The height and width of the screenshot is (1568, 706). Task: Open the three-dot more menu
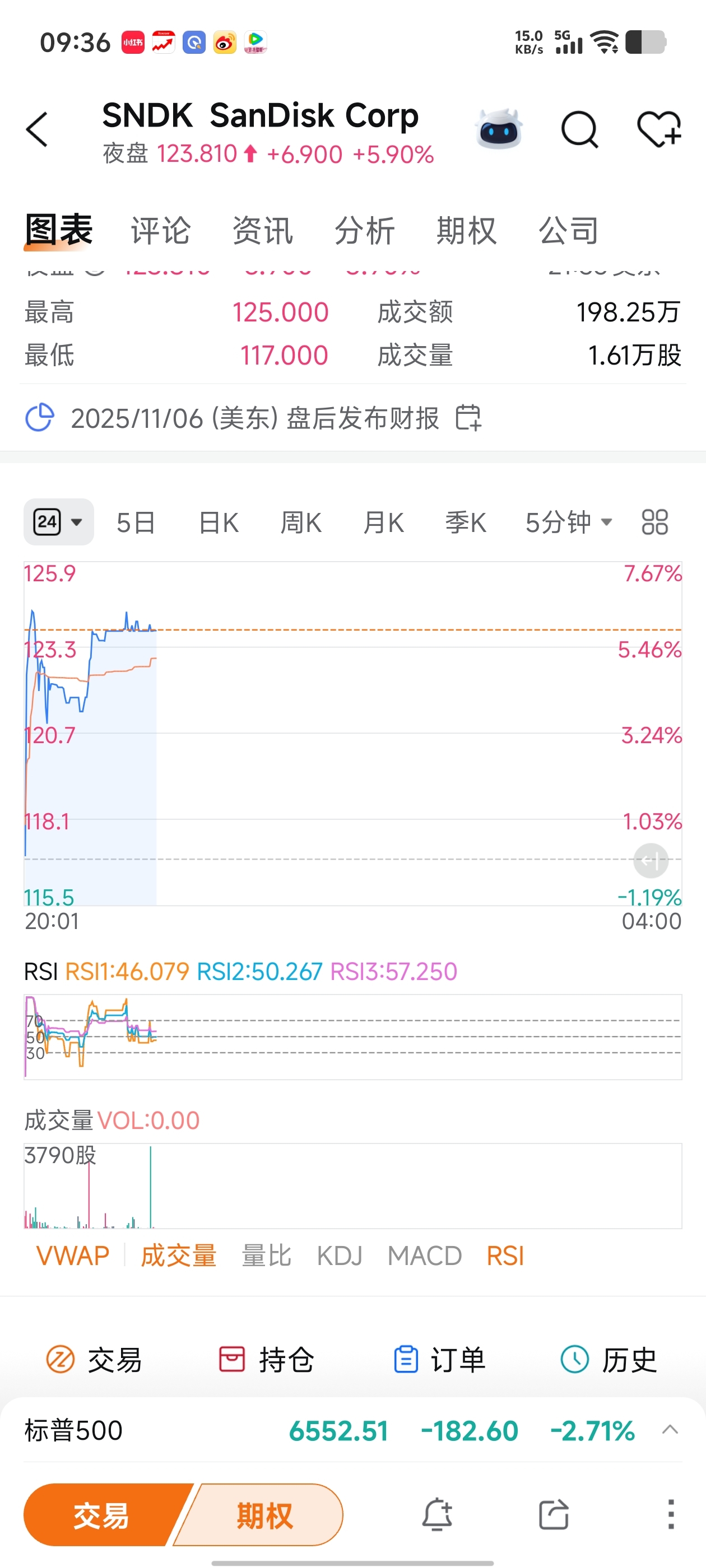point(670,1514)
